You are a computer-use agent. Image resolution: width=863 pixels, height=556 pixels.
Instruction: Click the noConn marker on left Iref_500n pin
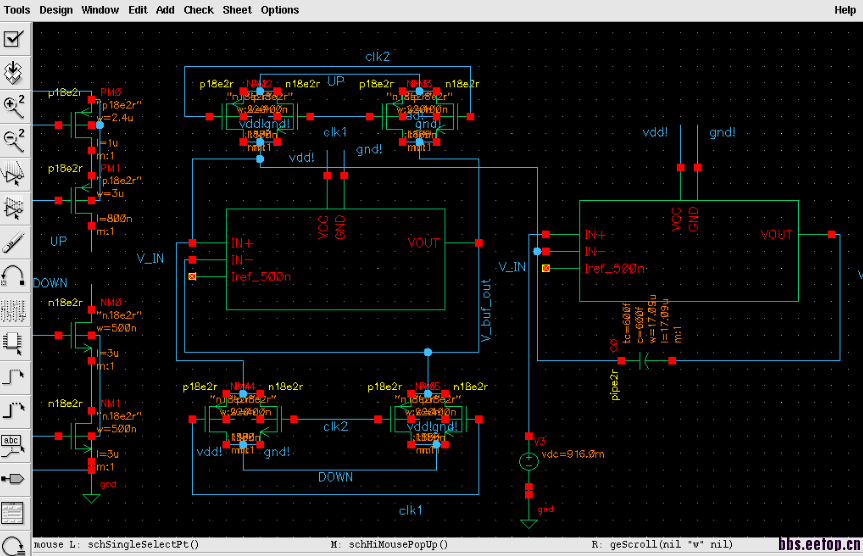tap(192, 276)
